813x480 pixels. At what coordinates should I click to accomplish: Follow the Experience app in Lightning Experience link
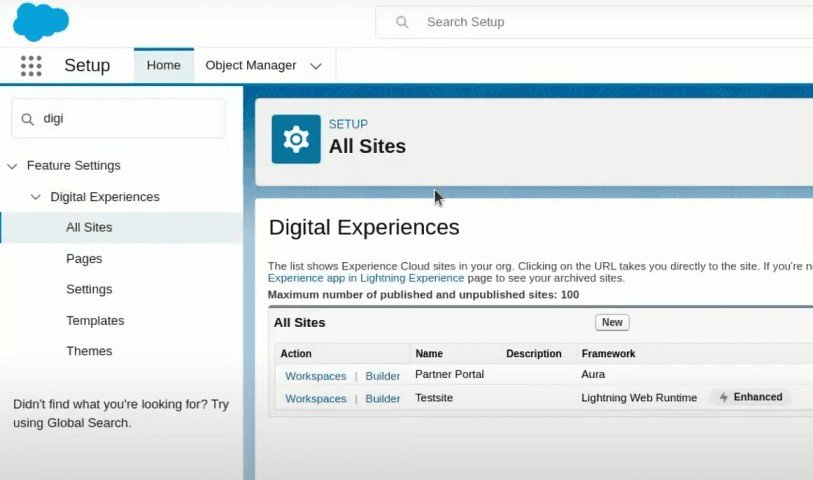[366, 278]
